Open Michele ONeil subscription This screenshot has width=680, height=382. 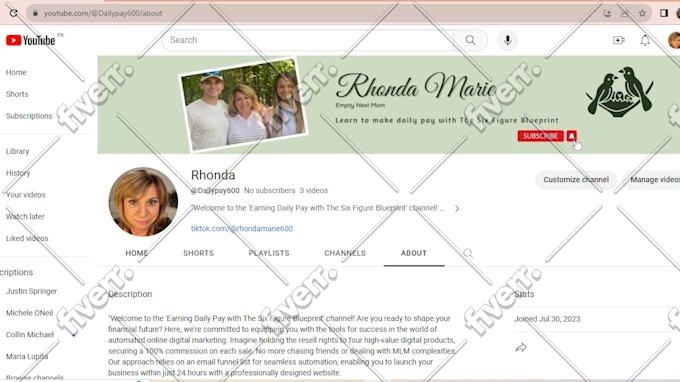[x=29, y=313]
